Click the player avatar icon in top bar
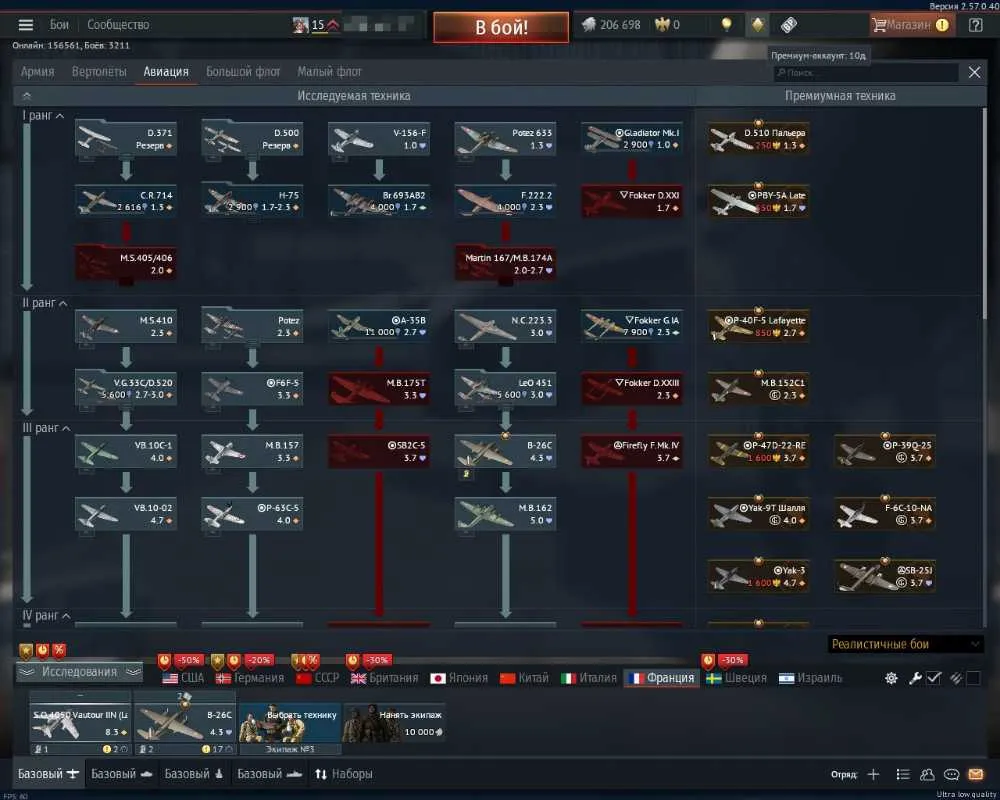 300,25
